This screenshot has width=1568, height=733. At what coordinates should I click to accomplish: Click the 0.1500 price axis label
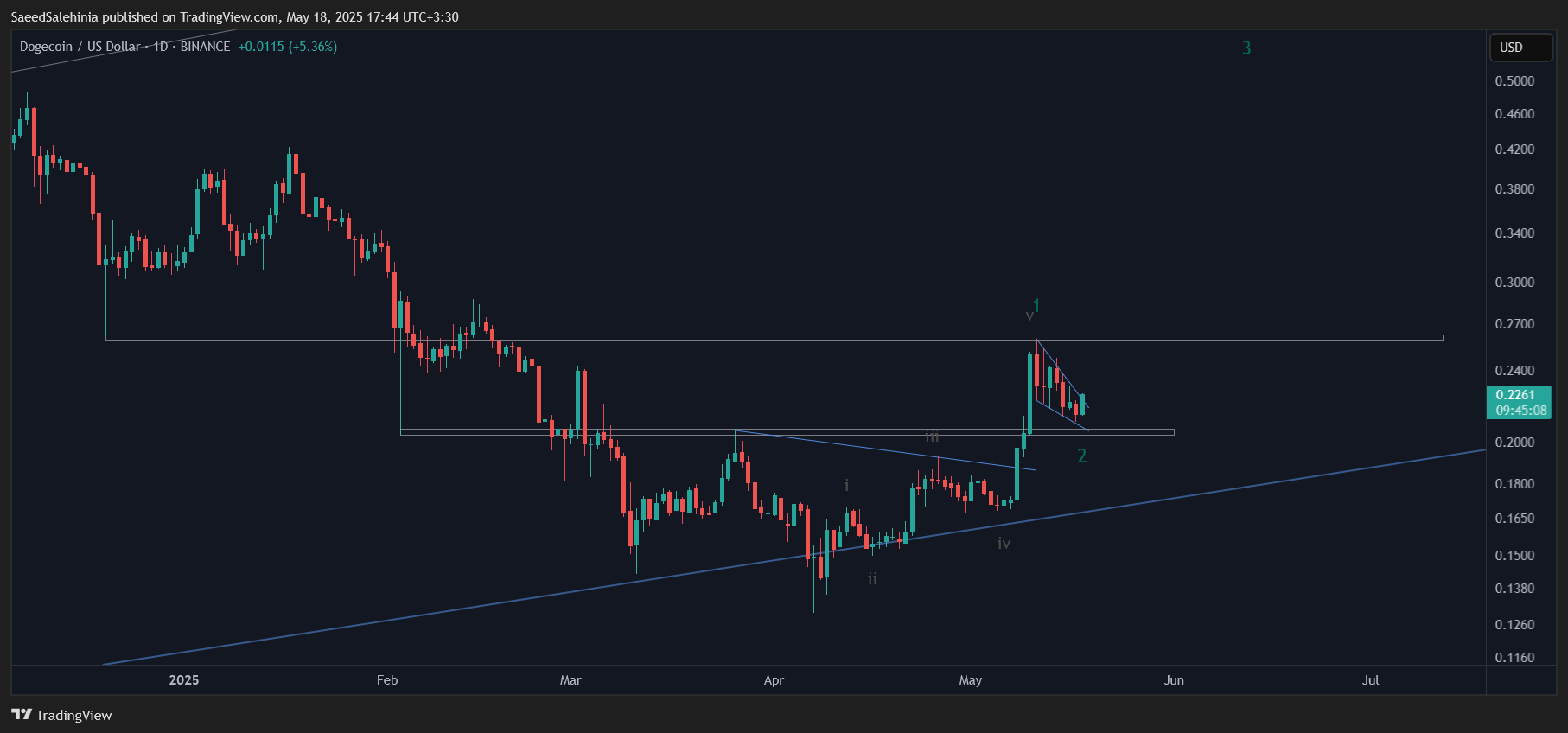pyautogui.click(x=1514, y=556)
